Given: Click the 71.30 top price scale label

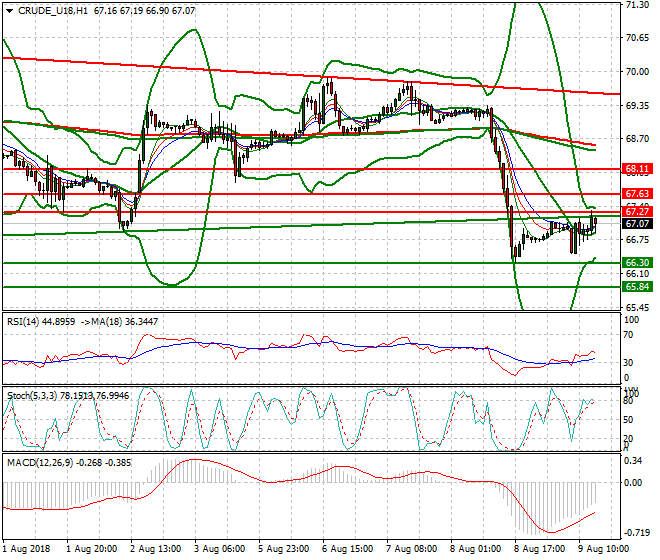Looking at the screenshot, I should pos(636,5).
